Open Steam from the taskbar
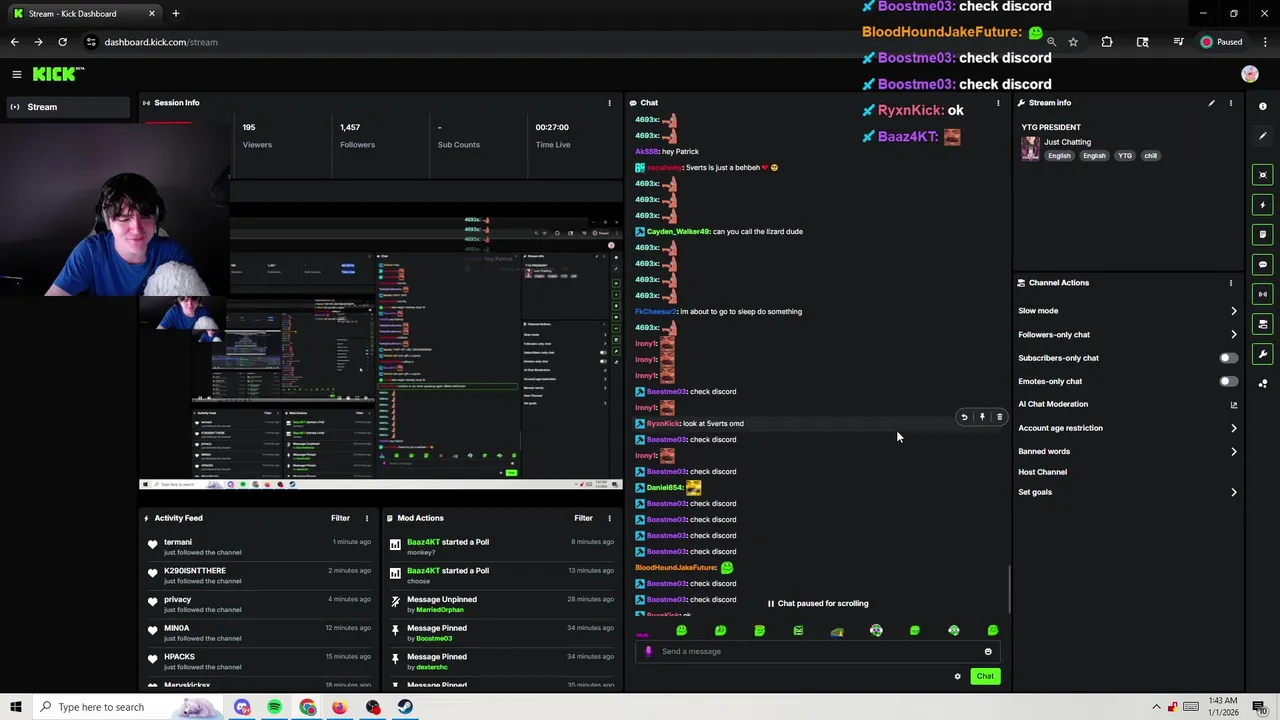Screen dimensions: 1280x720 pos(405,707)
